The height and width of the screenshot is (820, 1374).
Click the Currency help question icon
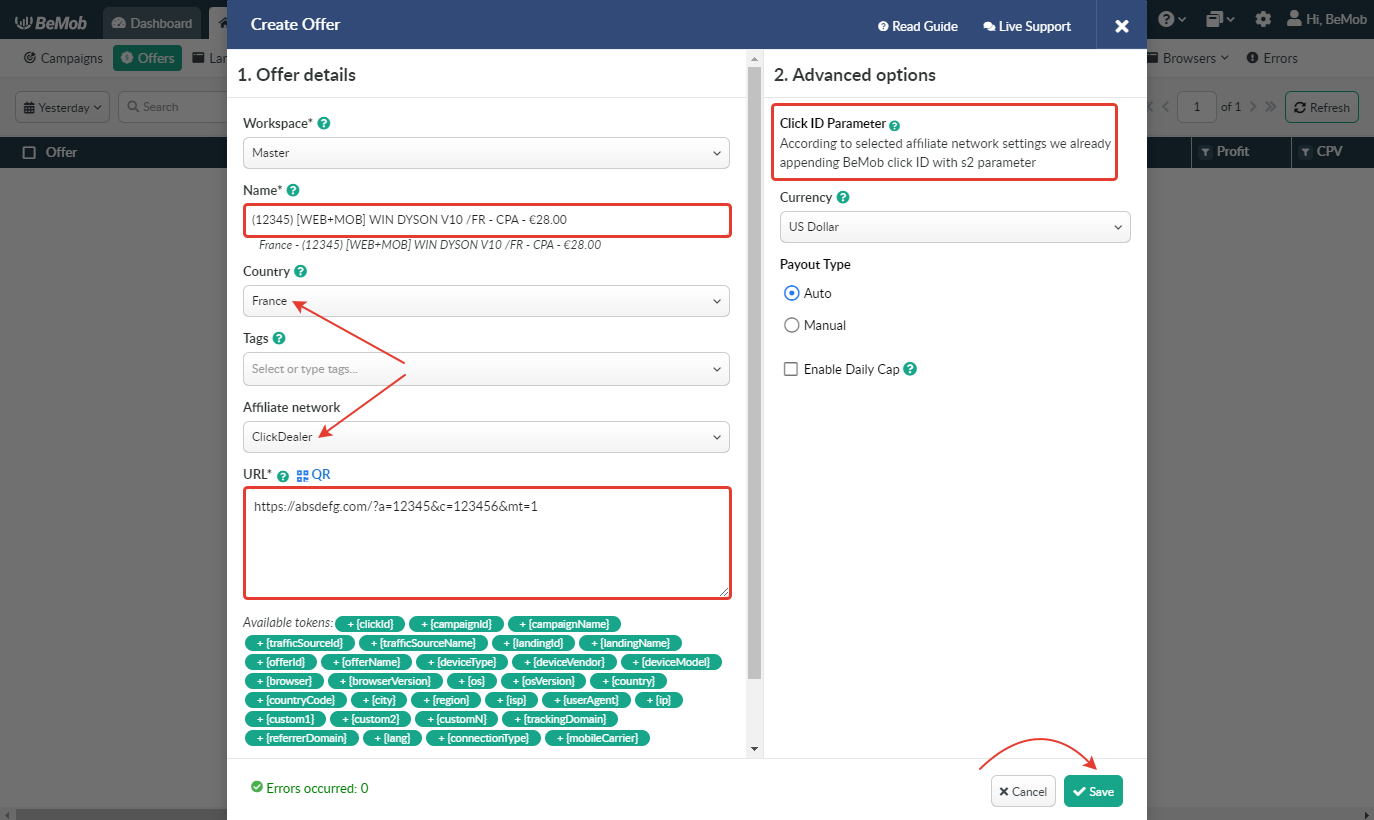pyautogui.click(x=843, y=197)
